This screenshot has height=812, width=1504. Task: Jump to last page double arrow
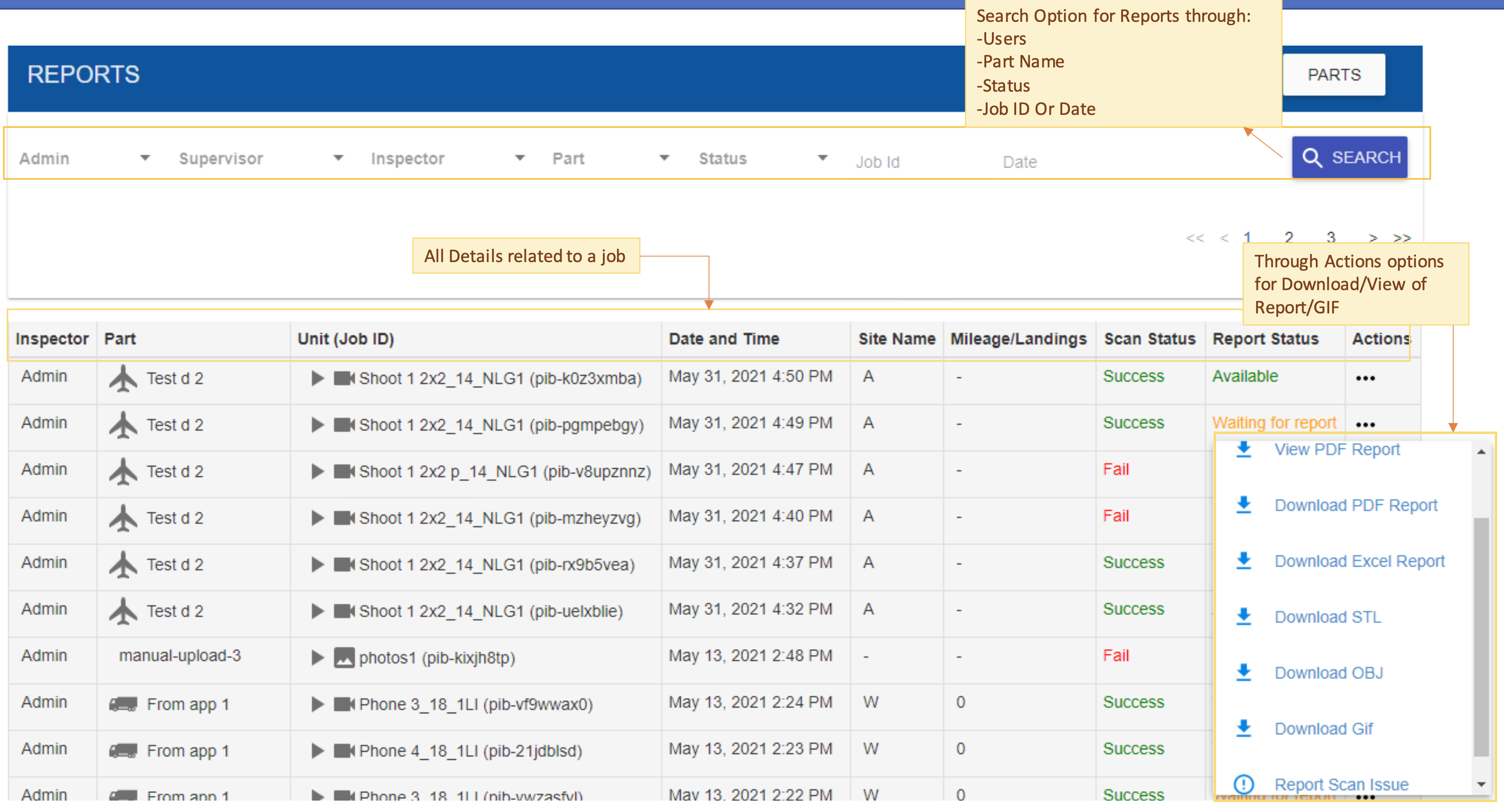[1401, 237]
